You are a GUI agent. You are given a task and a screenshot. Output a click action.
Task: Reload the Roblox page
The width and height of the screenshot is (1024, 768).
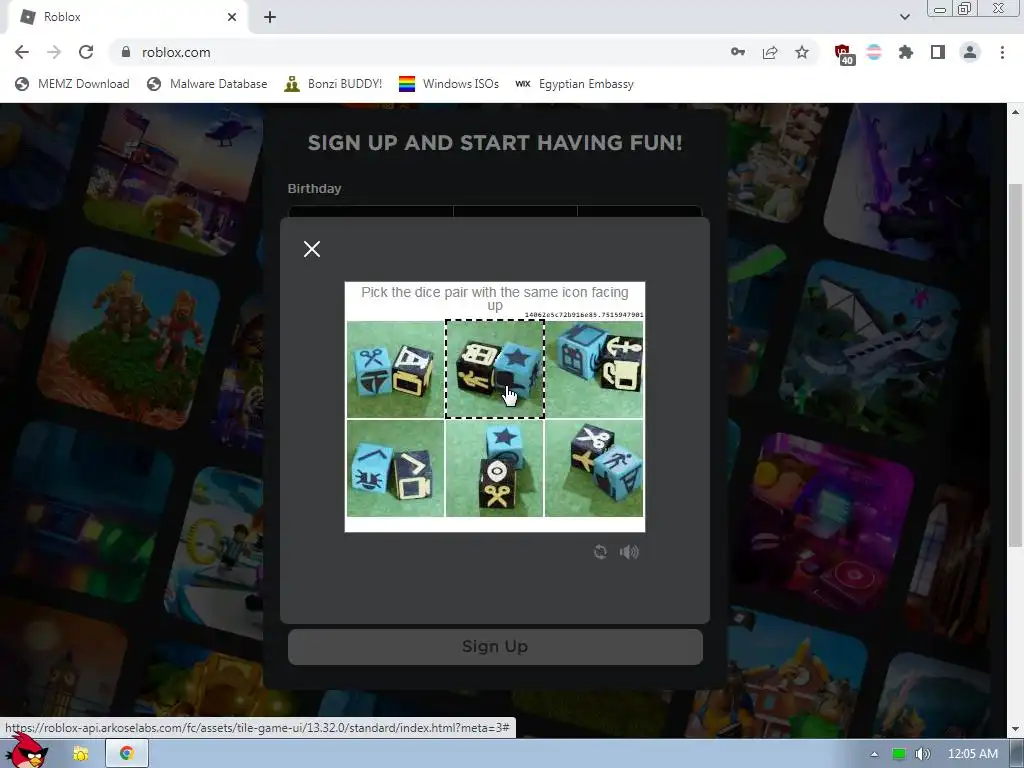pyautogui.click(x=86, y=52)
